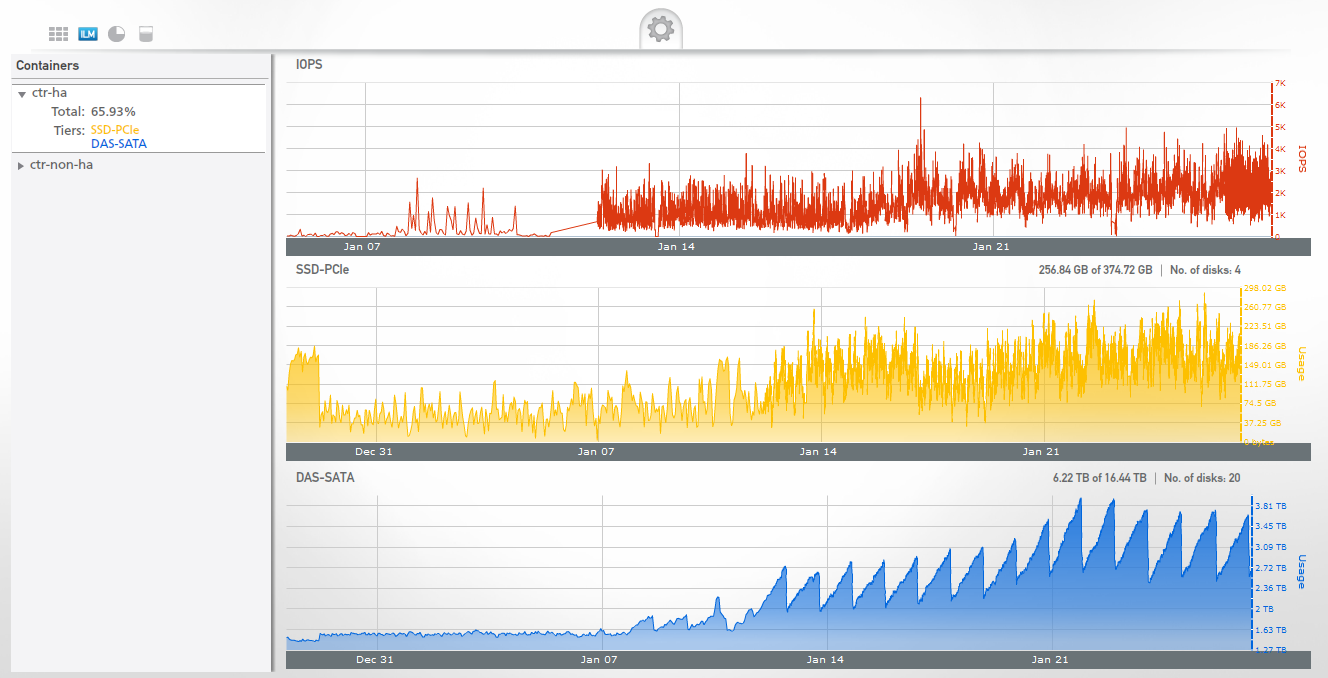Click the Jan 07 marker on IOPS timeline
Screen dimensions: 1328x678
click(362, 247)
